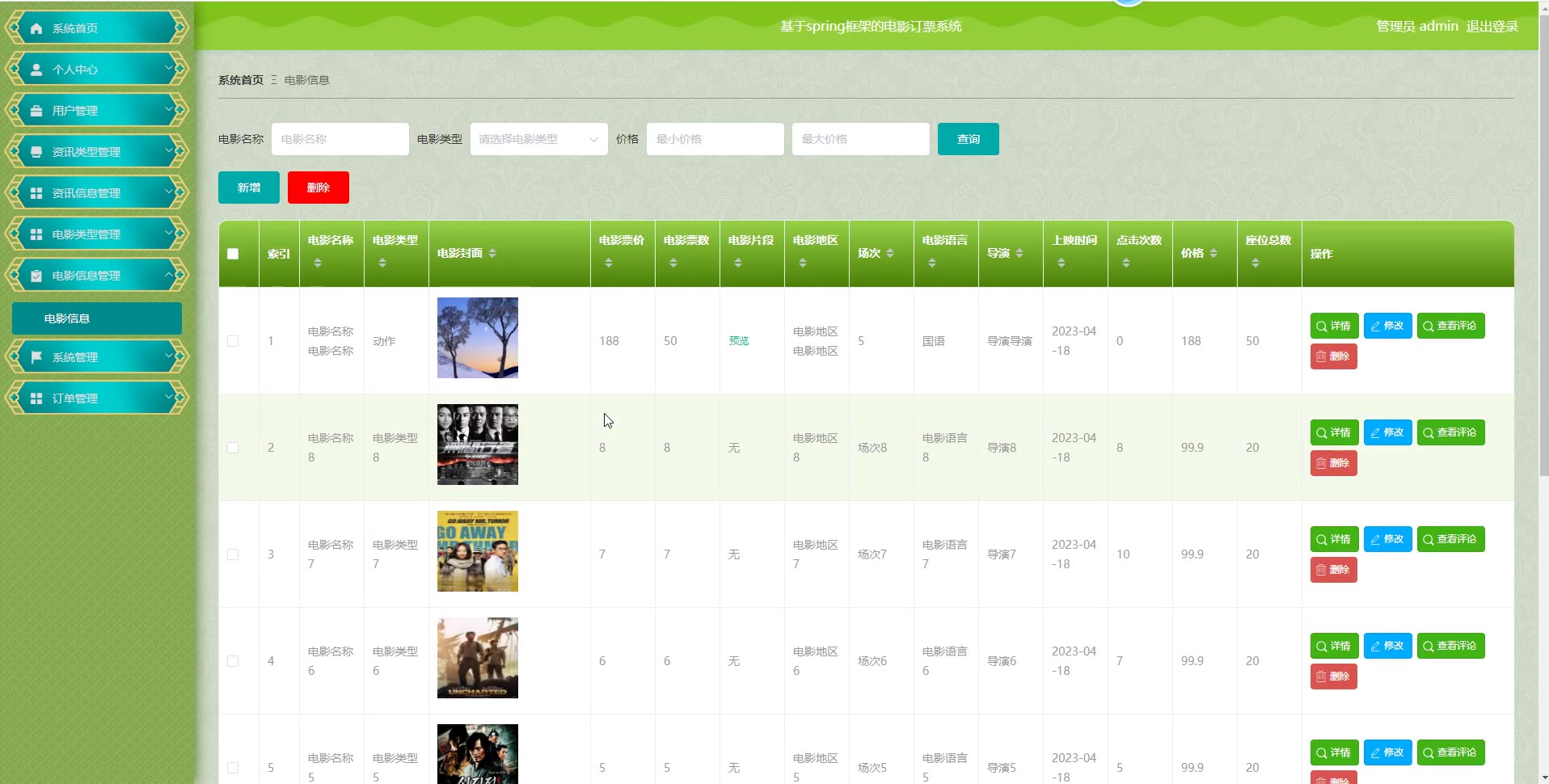Sort by 上映时间 column arrows
The height and width of the screenshot is (784, 1549).
point(1062,263)
